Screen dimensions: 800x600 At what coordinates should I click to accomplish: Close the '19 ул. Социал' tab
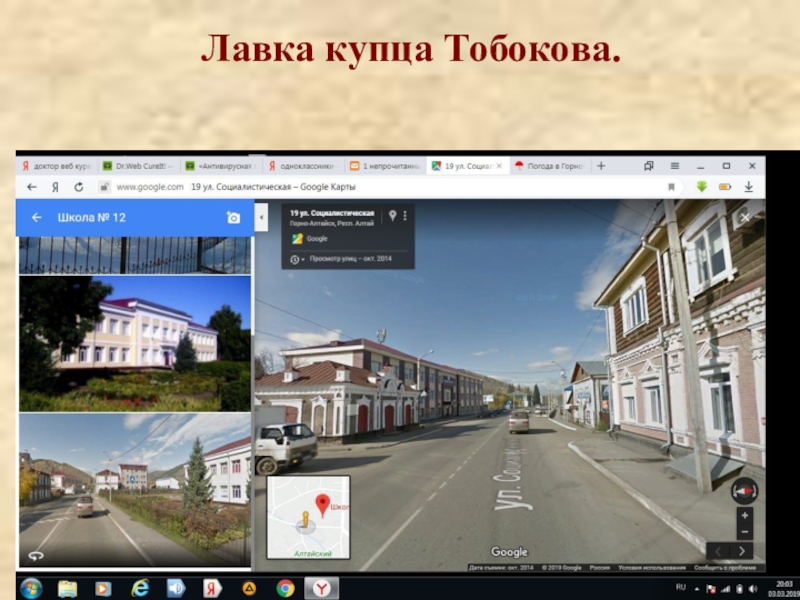[499, 166]
